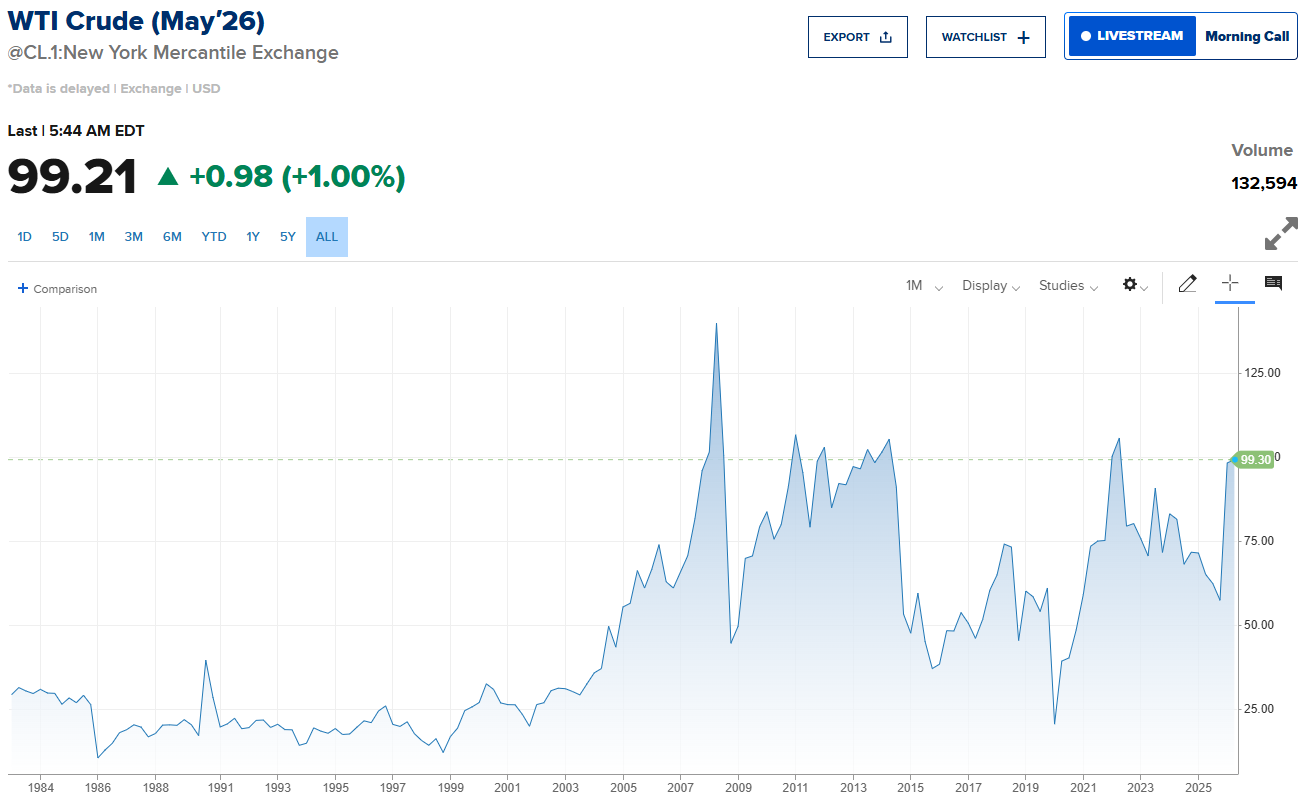Select the 1D time range
This screenshot has height=802, width=1300.
click(25, 237)
